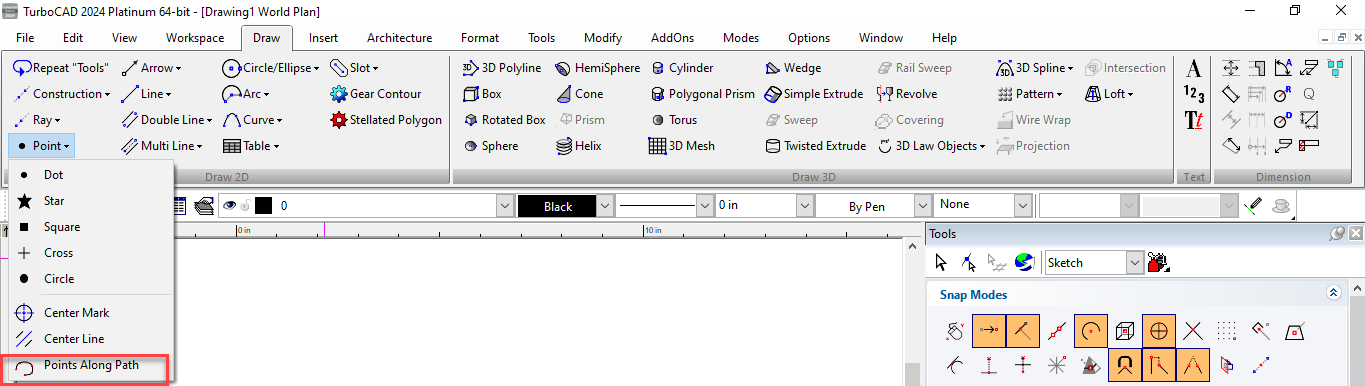Click the Simple Extrude tool

pos(813,94)
